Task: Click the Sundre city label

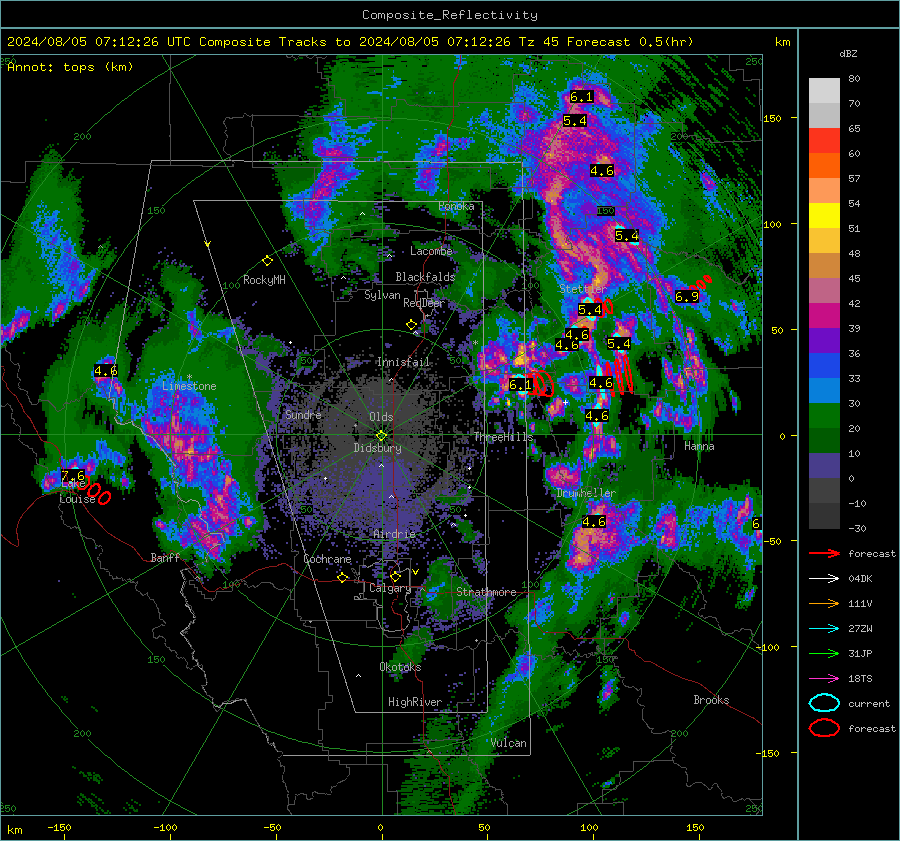Action: 303,414
